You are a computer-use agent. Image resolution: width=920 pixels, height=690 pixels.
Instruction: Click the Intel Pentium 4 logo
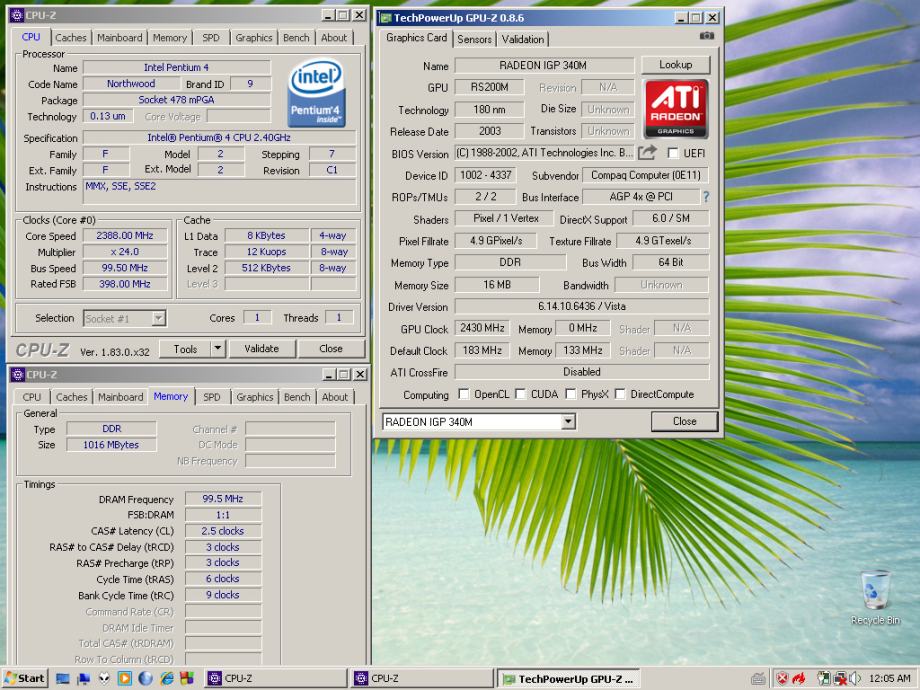coord(316,92)
